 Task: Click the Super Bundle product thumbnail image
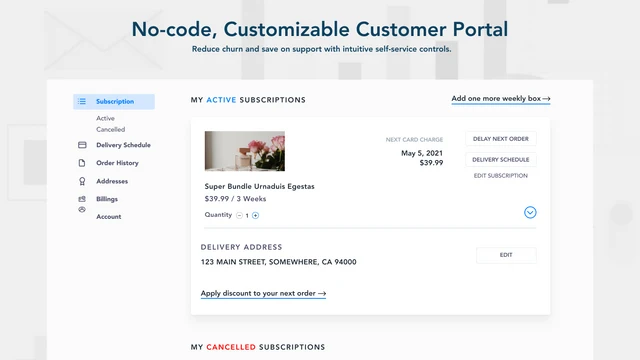click(x=245, y=151)
